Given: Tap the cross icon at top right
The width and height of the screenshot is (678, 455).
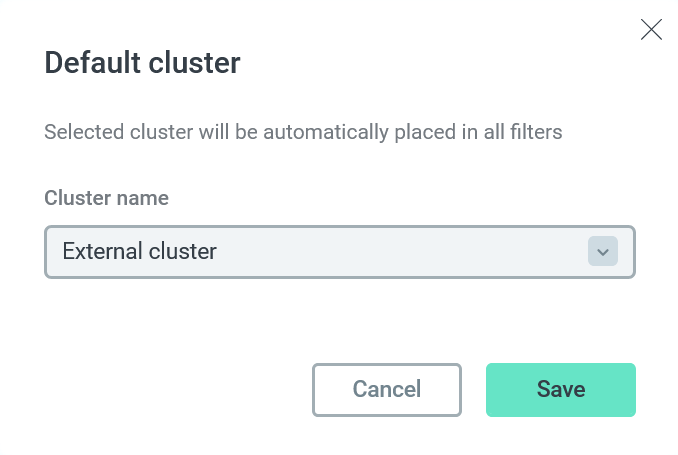Looking at the screenshot, I should point(651,30).
